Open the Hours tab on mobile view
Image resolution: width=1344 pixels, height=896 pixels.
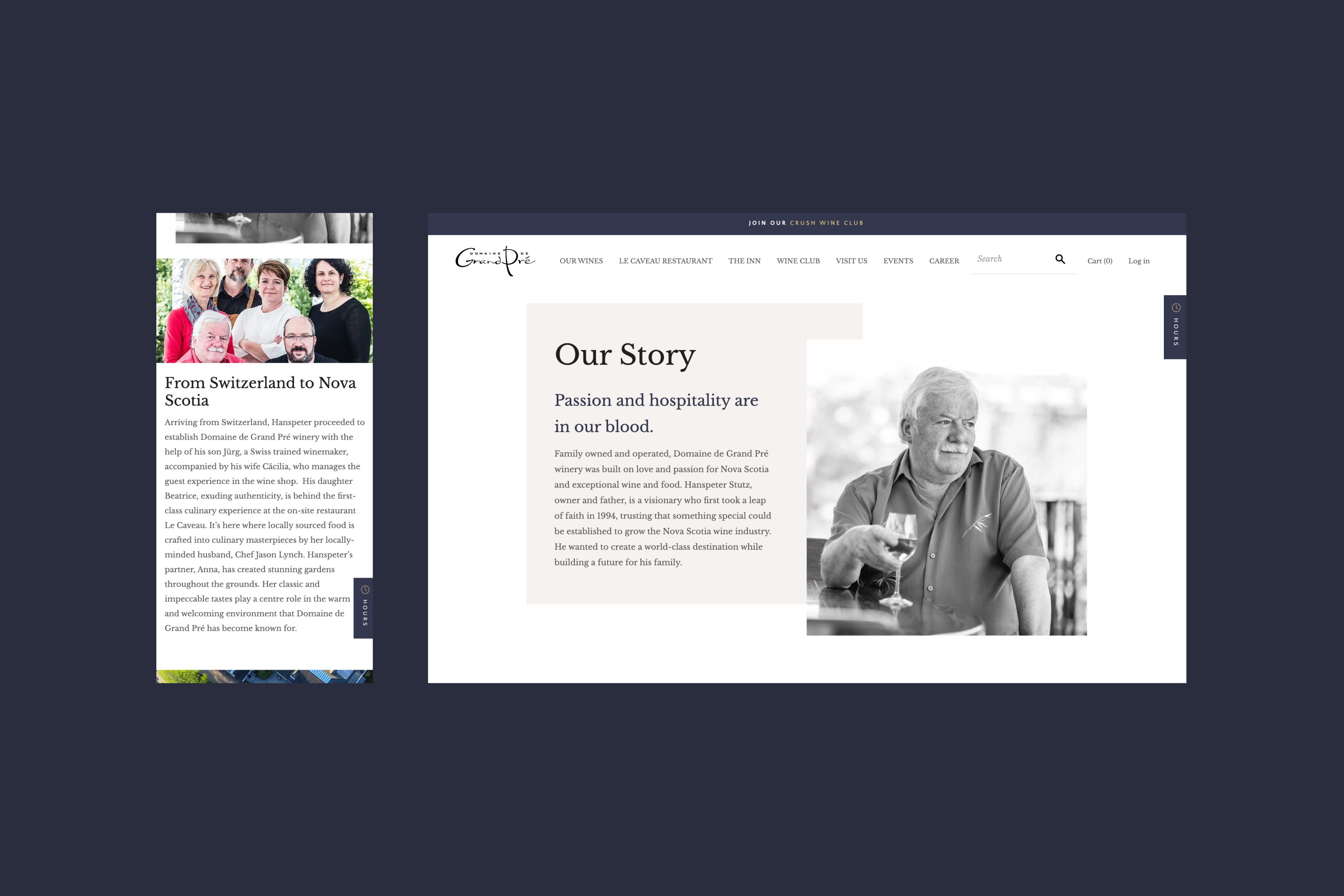pyautogui.click(x=364, y=608)
